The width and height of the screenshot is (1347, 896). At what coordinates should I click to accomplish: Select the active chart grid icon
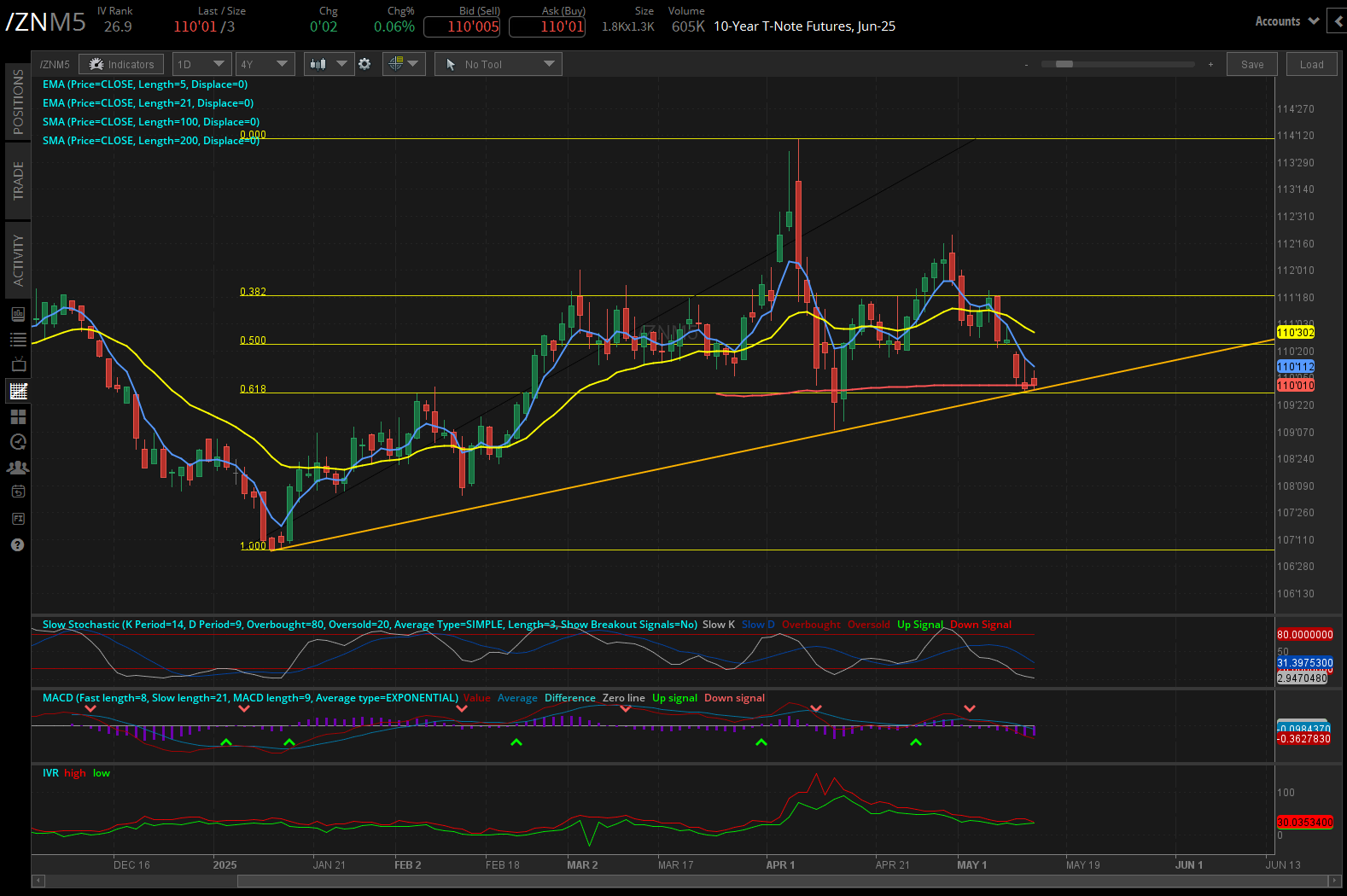[18, 391]
